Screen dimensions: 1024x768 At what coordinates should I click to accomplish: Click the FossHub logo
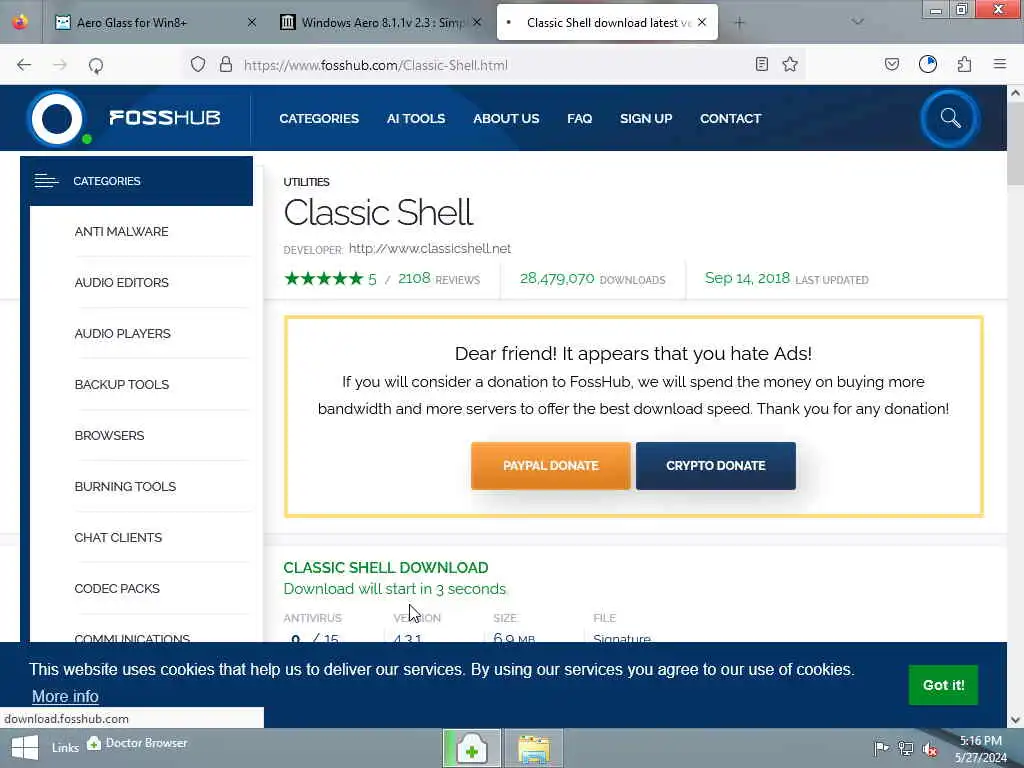[124, 118]
